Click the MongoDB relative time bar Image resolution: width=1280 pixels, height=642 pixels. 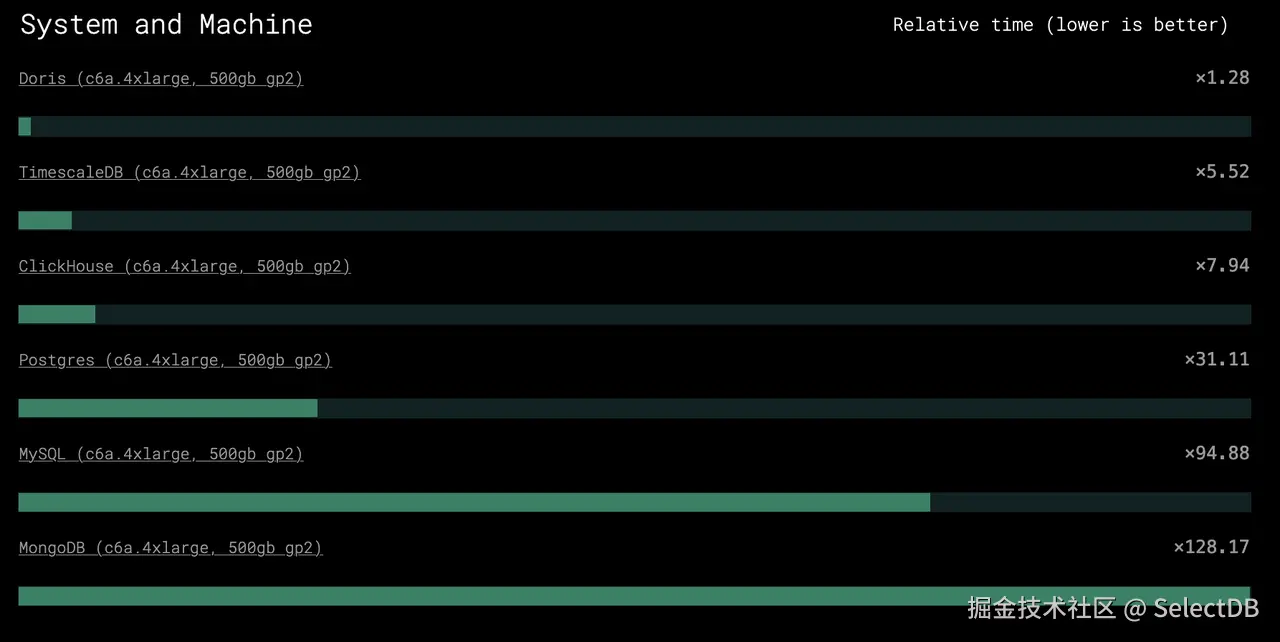point(634,596)
